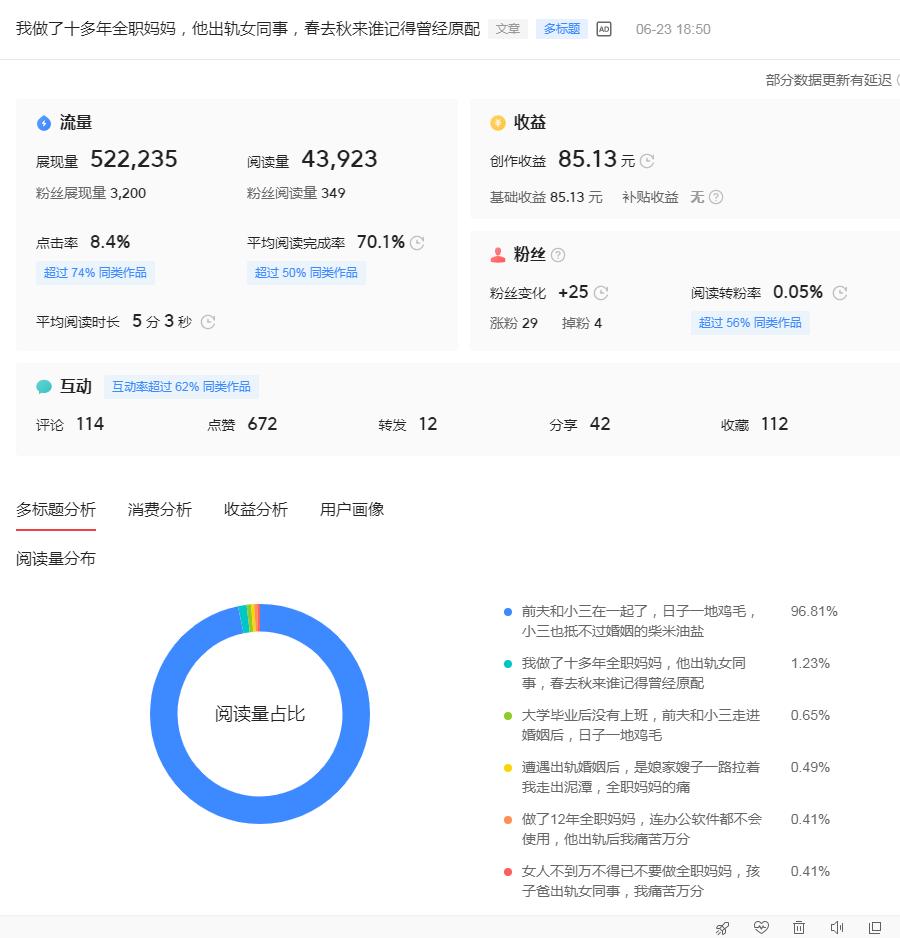Switch to the 消费分析 tab
Image resolution: width=900 pixels, height=938 pixels.
(159, 509)
